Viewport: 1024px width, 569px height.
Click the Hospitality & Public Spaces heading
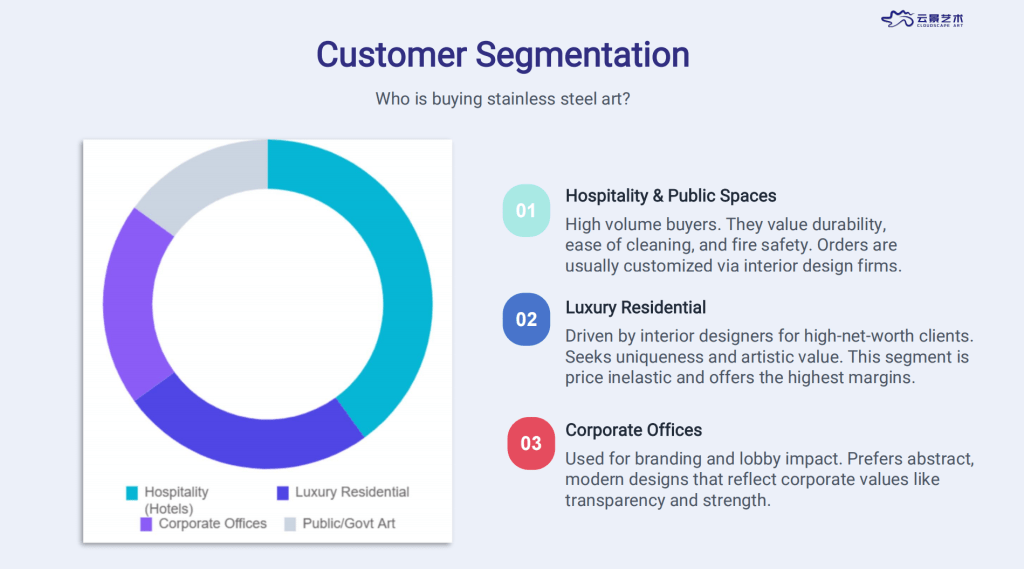(x=671, y=196)
